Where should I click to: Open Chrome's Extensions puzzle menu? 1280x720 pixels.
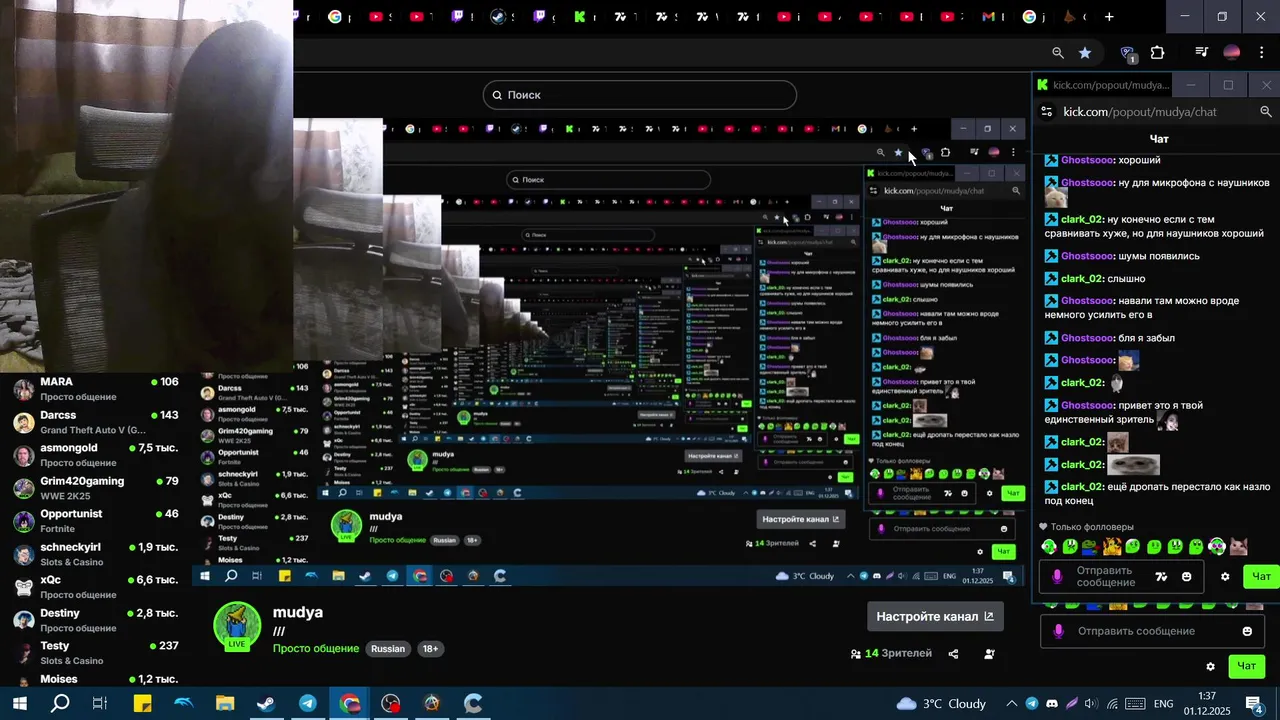[x=1158, y=53]
